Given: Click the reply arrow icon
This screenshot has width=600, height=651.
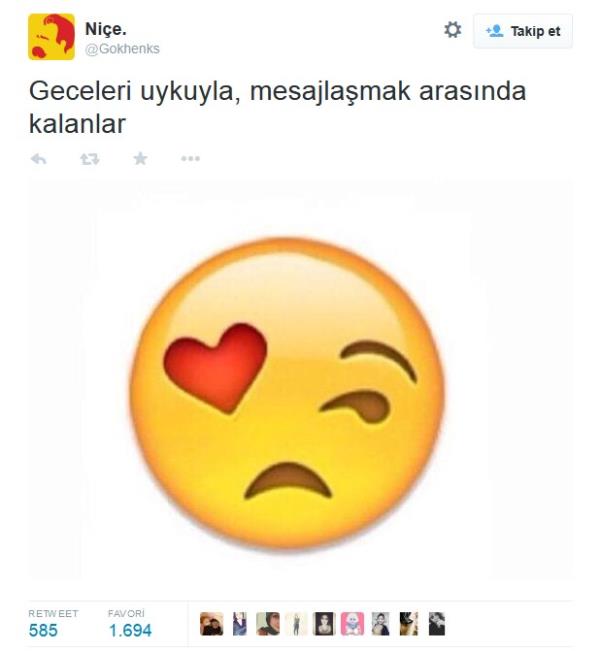Looking at the screenshot, I should [39, 159].
